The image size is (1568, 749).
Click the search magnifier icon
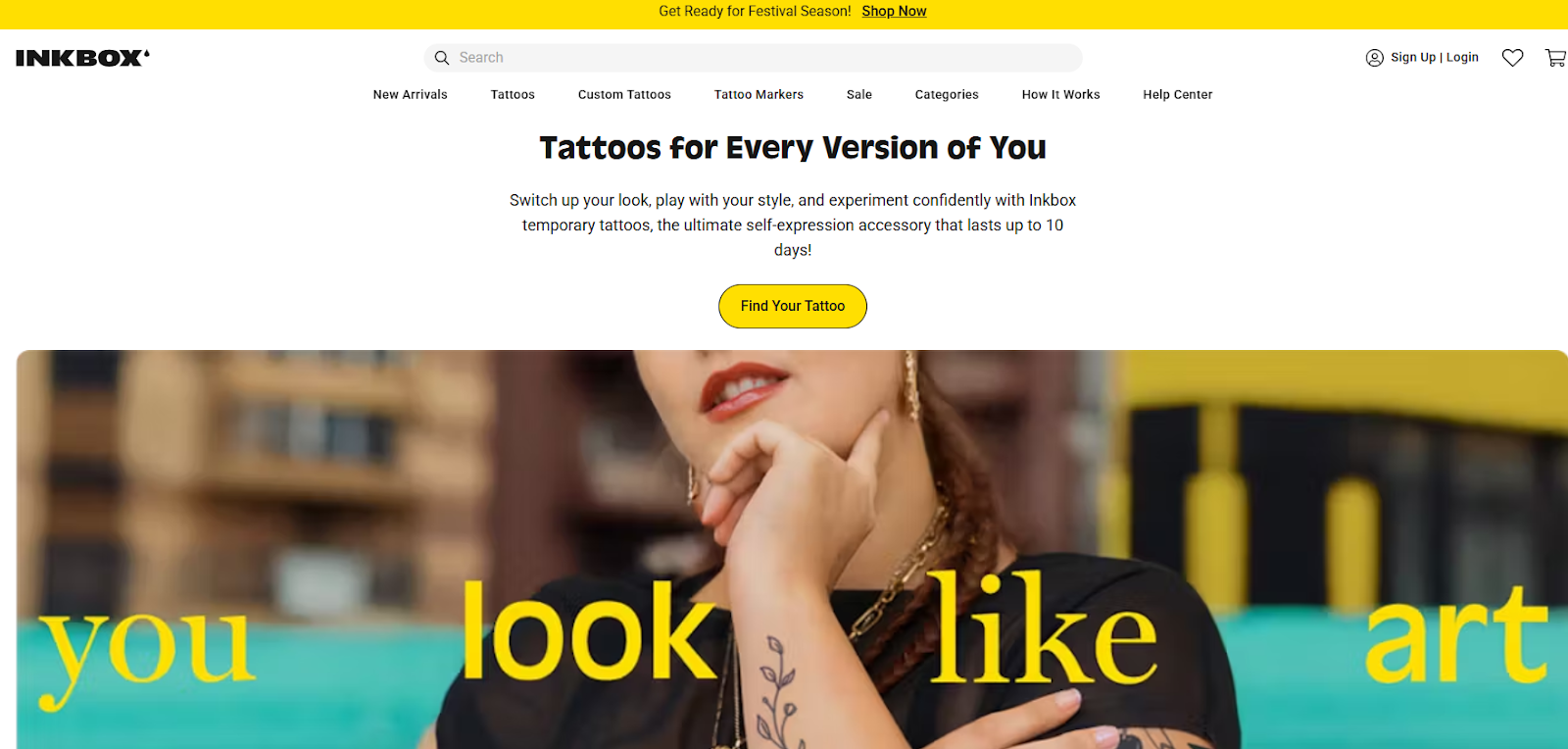click(x=442, y=58)
